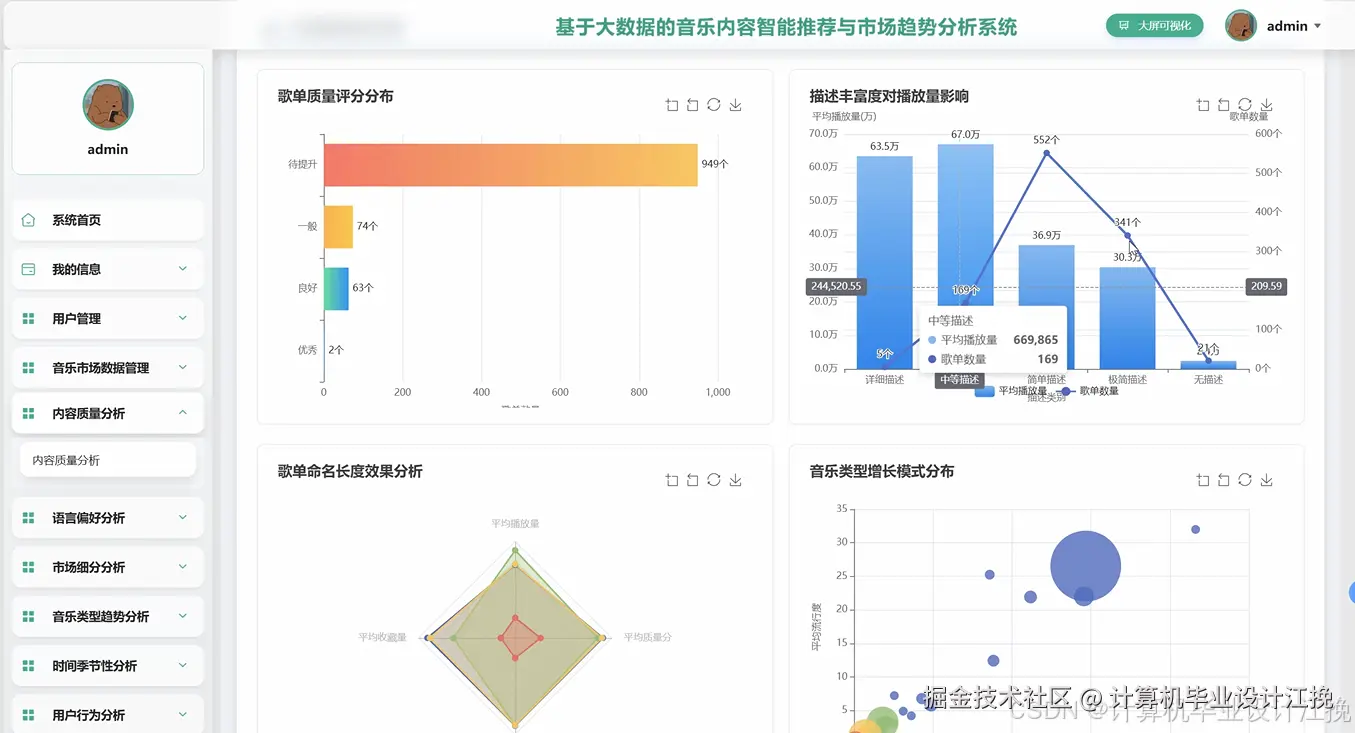1355x733 pixels.
Task: Click the system title heading in header
Action: (786, 27)
